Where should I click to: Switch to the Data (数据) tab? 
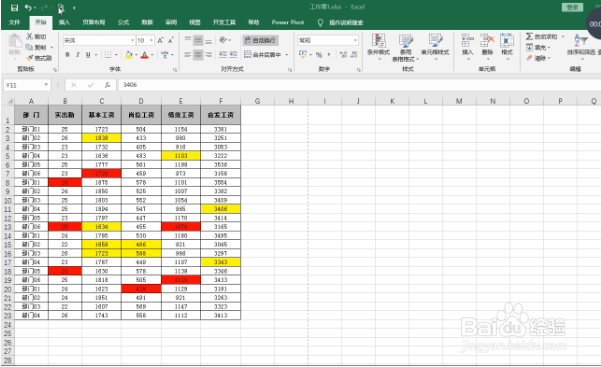[147, 23]
